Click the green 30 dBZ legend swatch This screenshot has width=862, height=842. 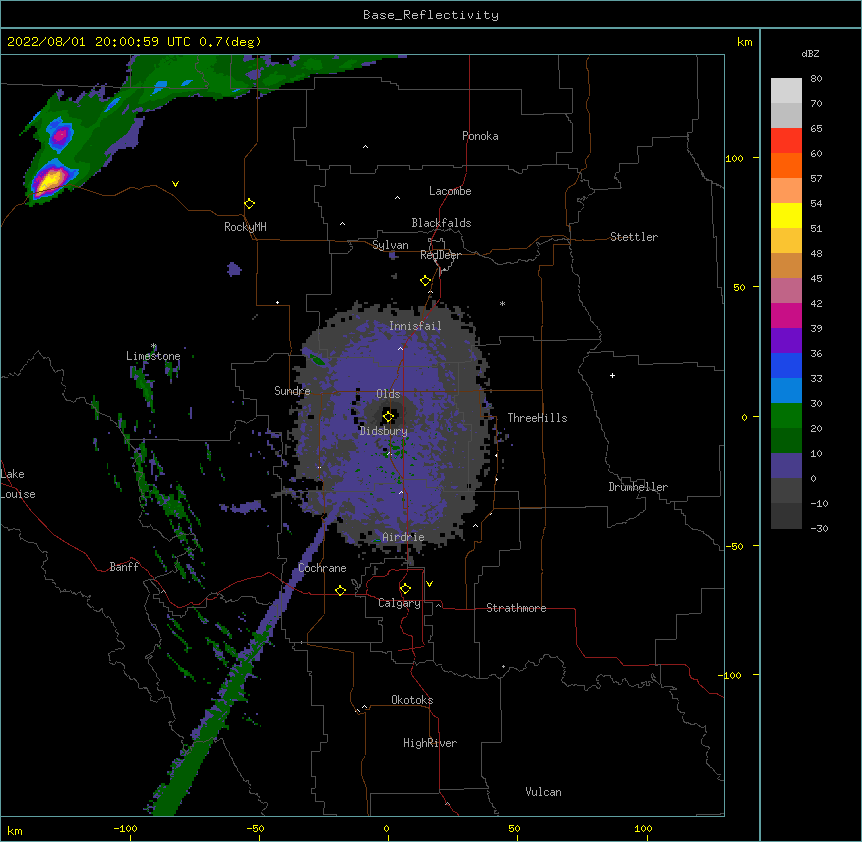786,416
